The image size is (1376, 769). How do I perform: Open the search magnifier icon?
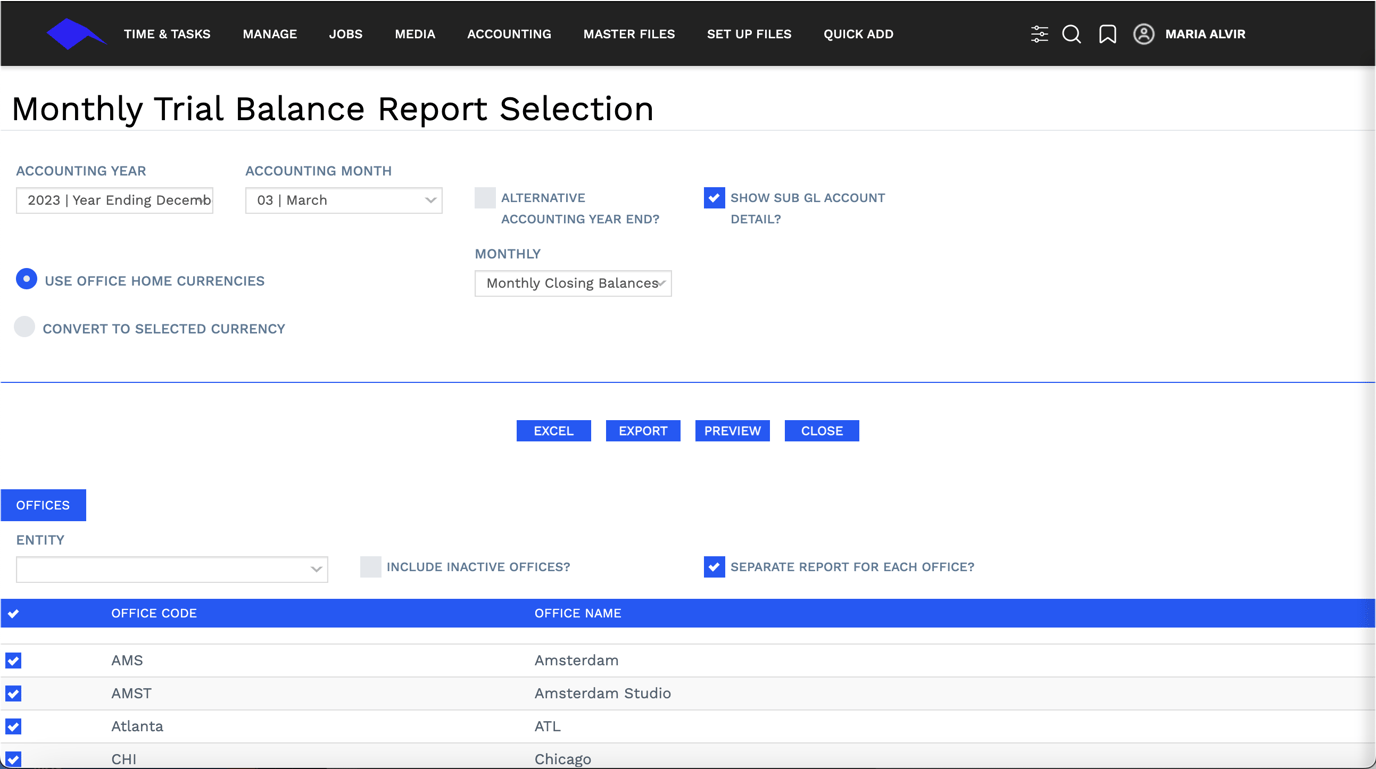1071,33
